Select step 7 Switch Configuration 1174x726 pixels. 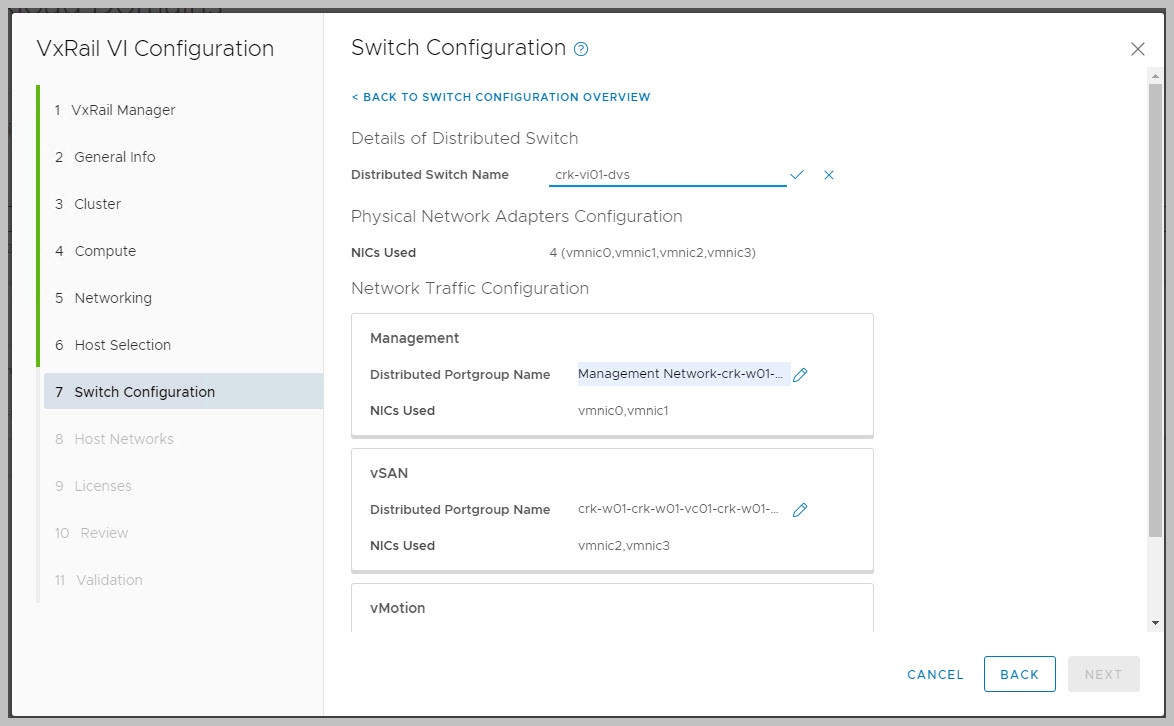point(135,392)
